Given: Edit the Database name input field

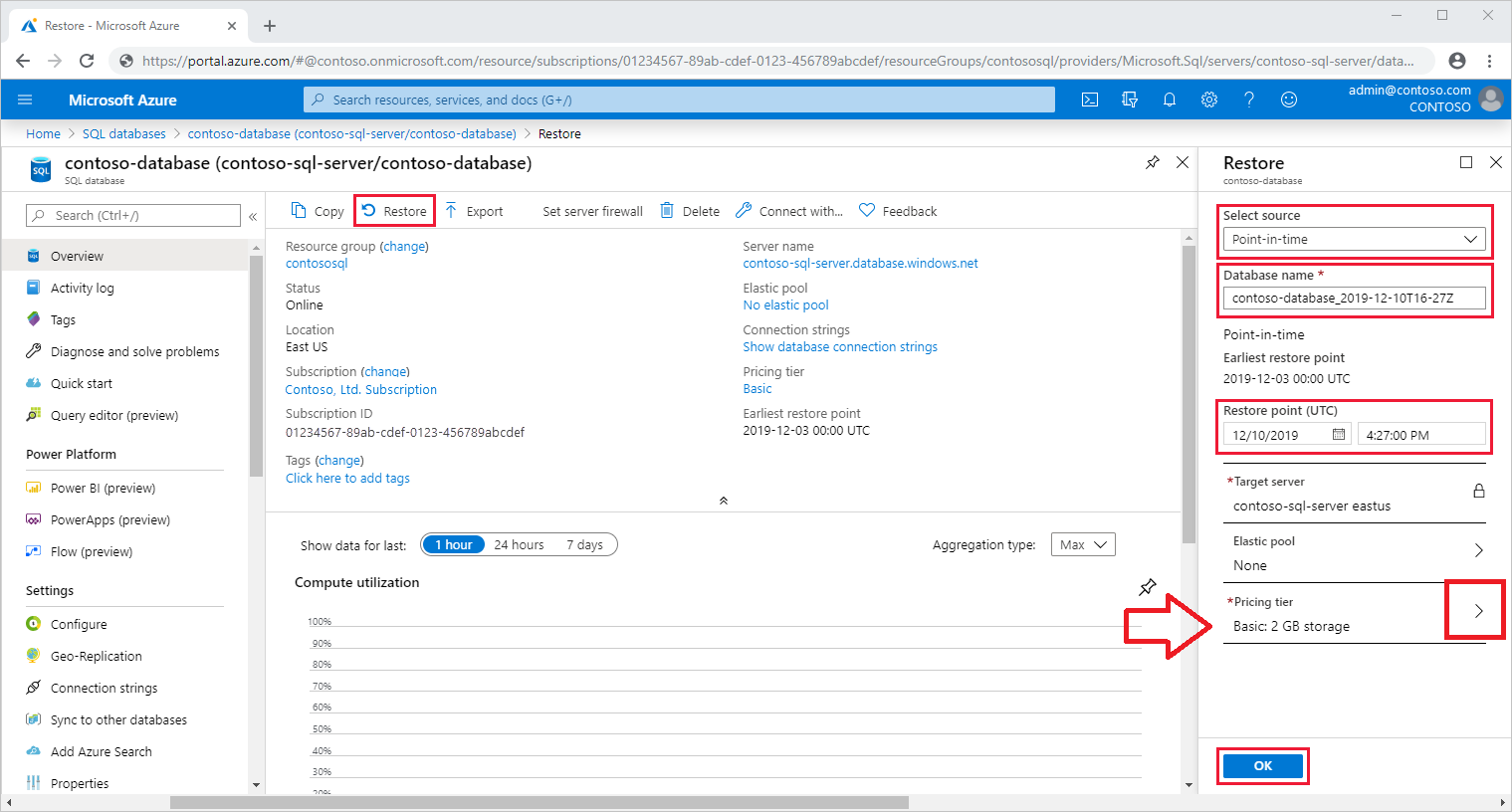Looking at the screenshot, I should click(1354, 298).
